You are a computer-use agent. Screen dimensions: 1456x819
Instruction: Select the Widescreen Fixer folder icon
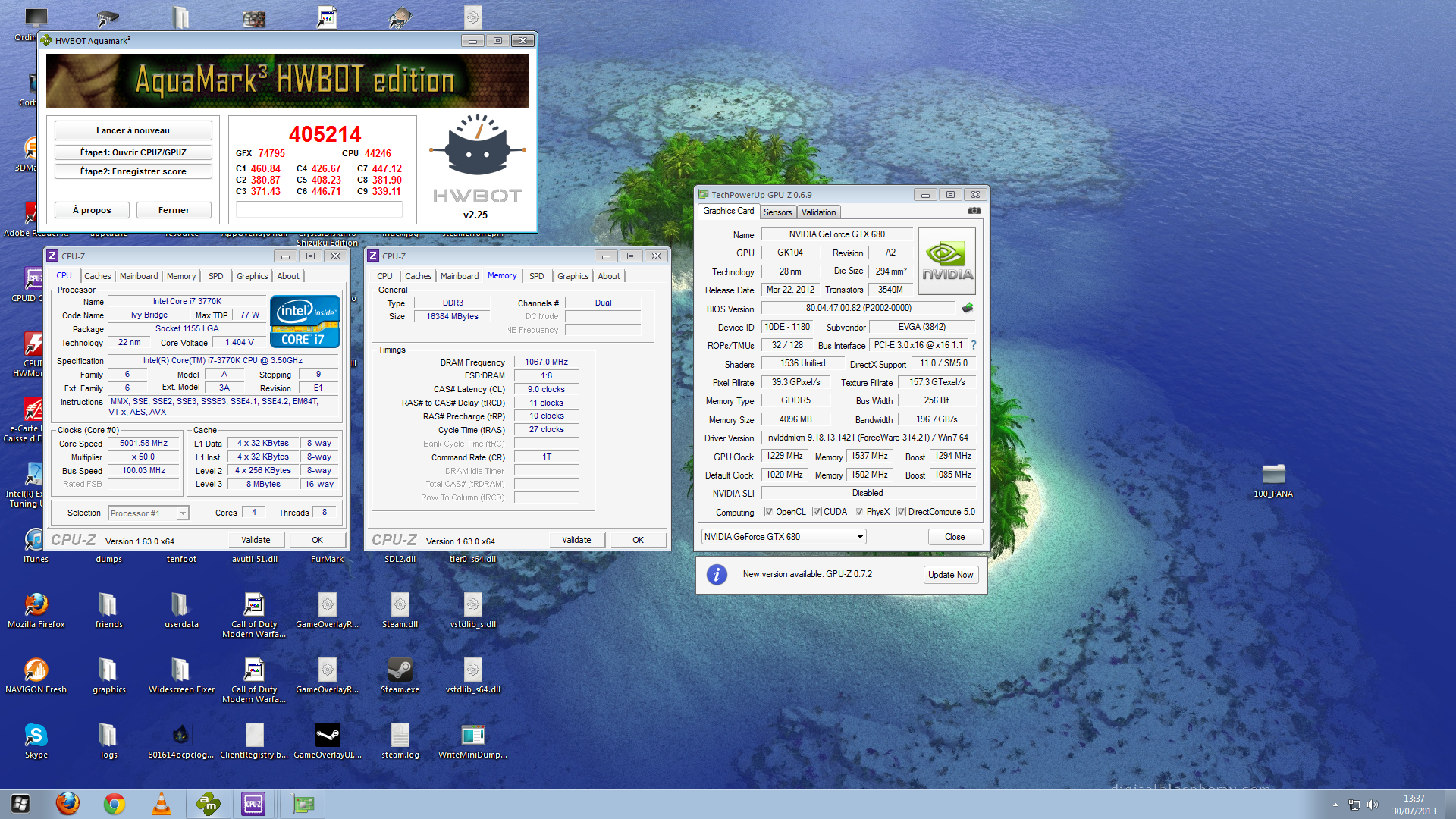click(181, 676)
